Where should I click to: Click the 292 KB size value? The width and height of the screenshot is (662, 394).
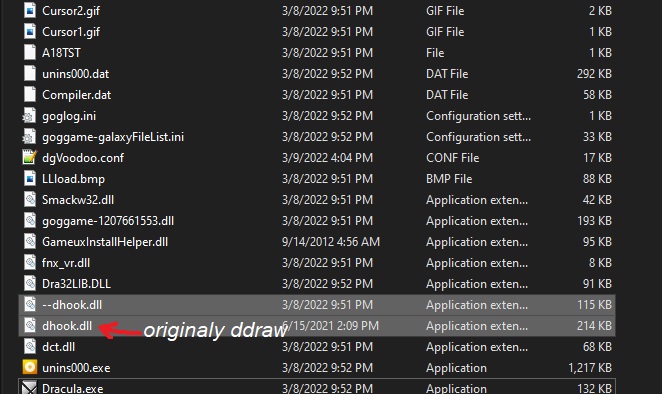click(594, 74)
